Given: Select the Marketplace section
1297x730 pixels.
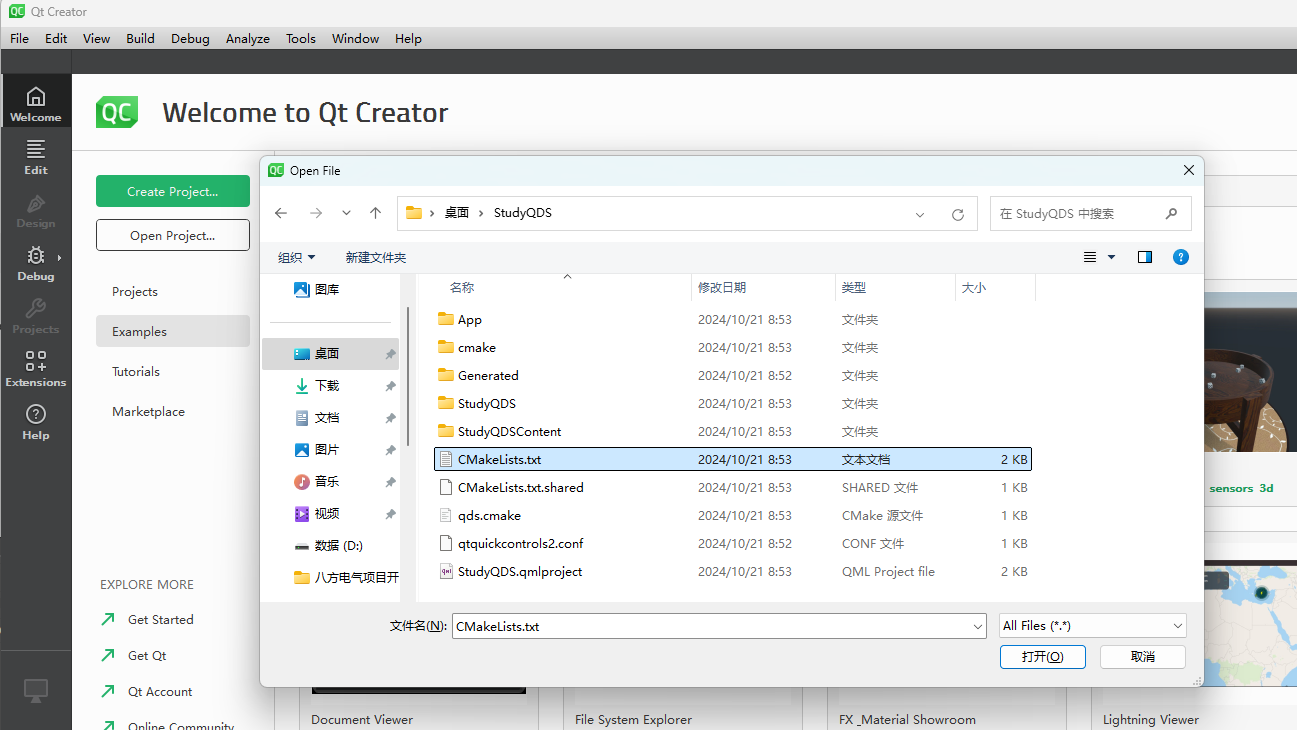Looking at the screenshot, I should (x=173, y=411).
